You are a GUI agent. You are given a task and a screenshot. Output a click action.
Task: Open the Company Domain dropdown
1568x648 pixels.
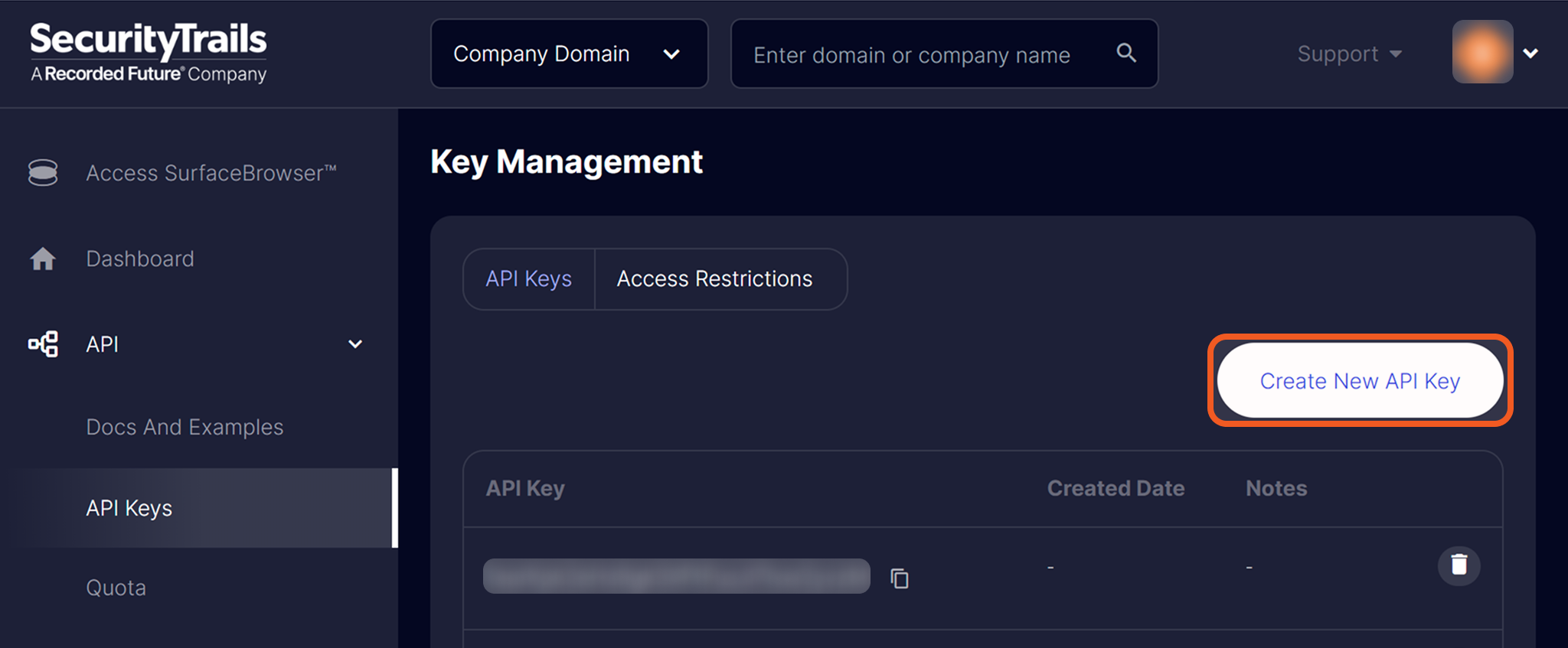click(x=569, y=54)
